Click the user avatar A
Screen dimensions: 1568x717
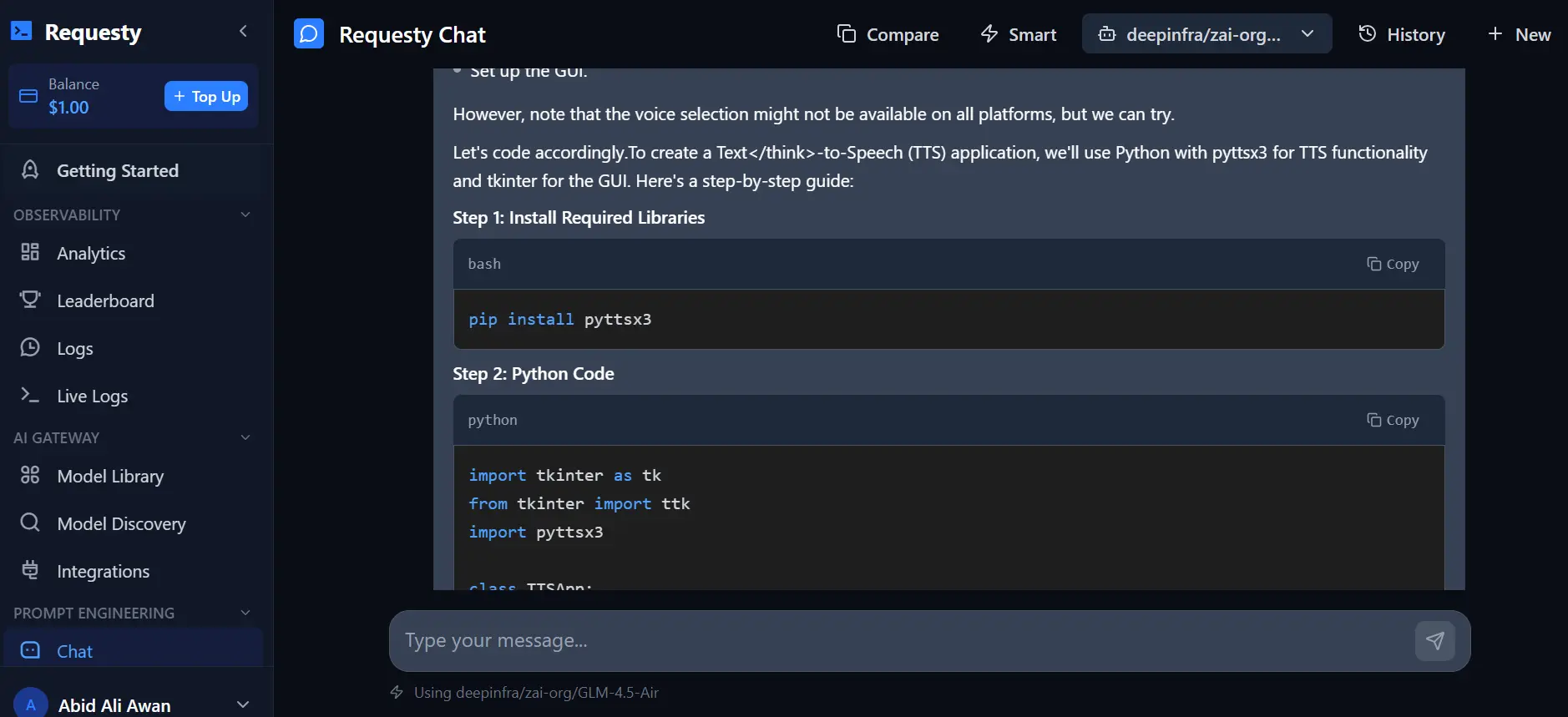(30, 704)
